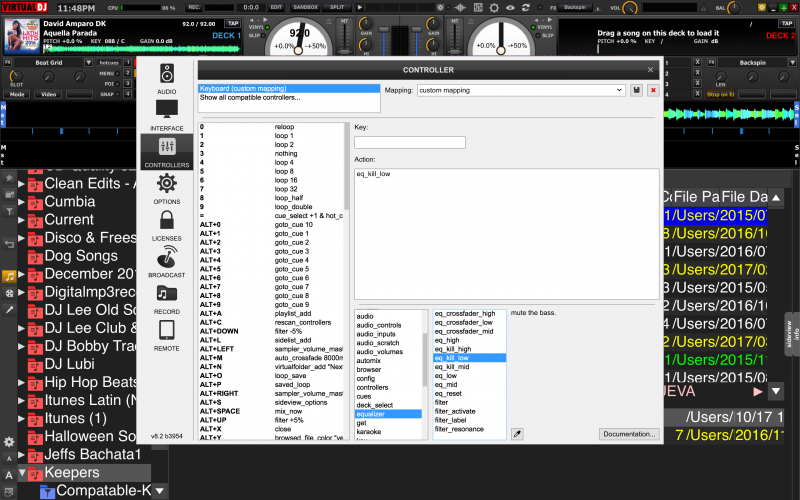The width and height of the screenshot is (800, 500).
Task: Expand the Hip Hop Beats folder
Action: pyautogui.click(x=21, y=383)
